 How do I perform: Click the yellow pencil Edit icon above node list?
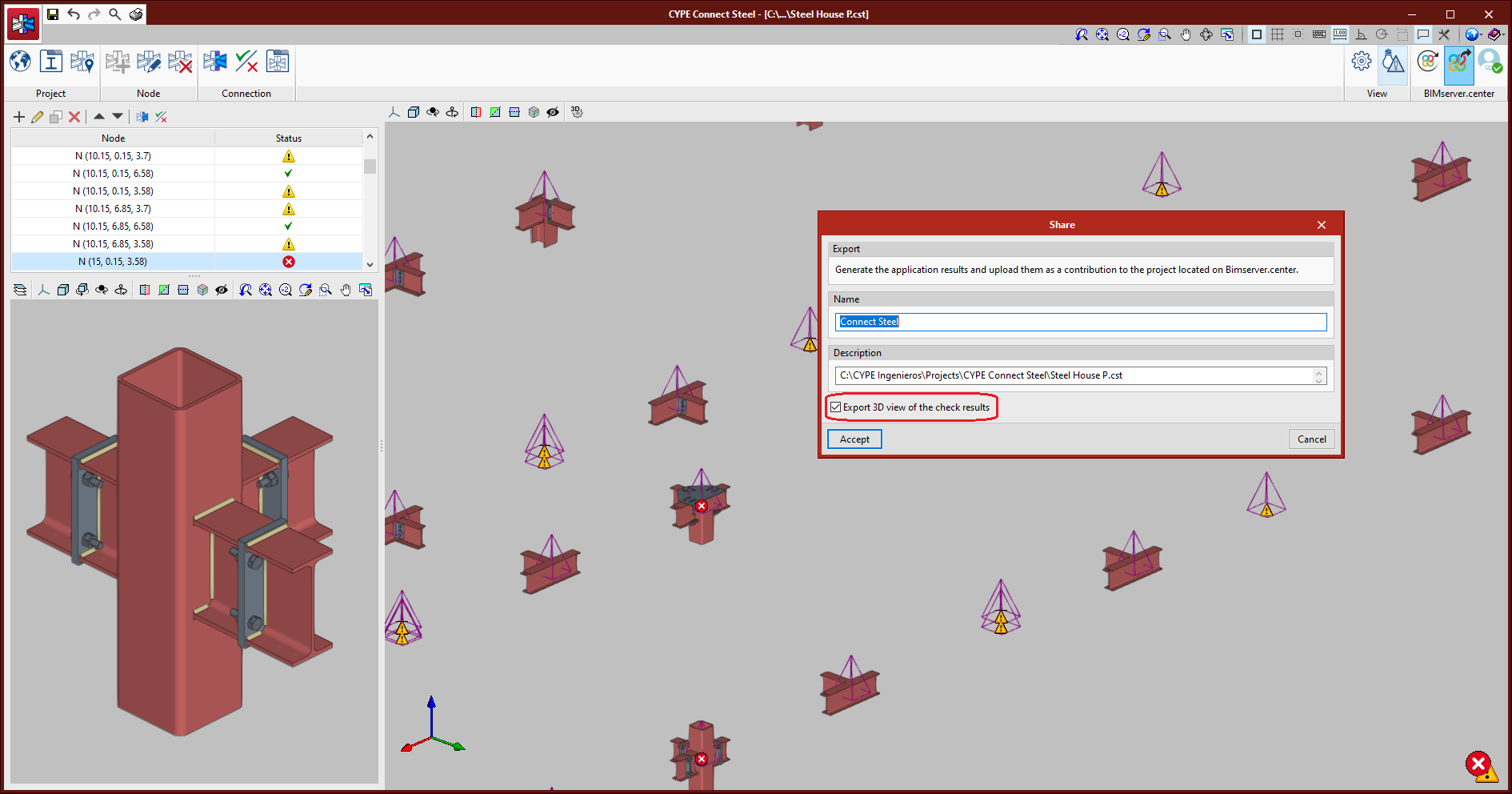click(x=38, y=117)
